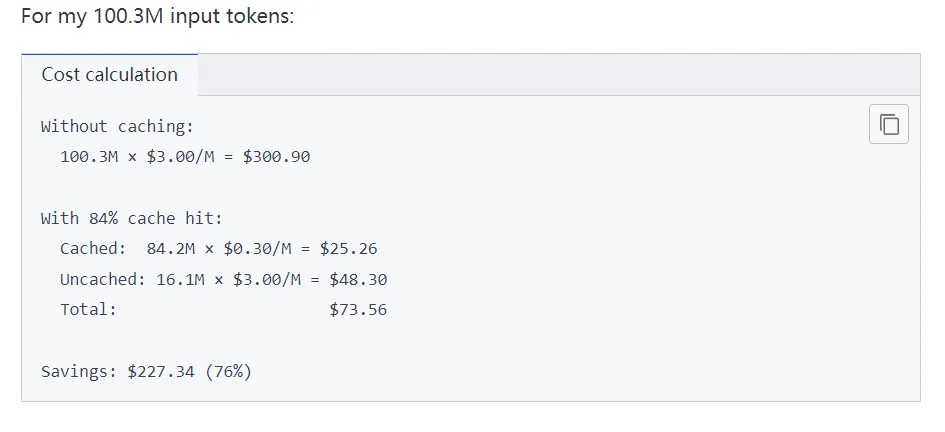Viewport: 945px width, 432px height.
Task: Click the blank line above 'With 84% cache hit'
Action: (300, 188)
